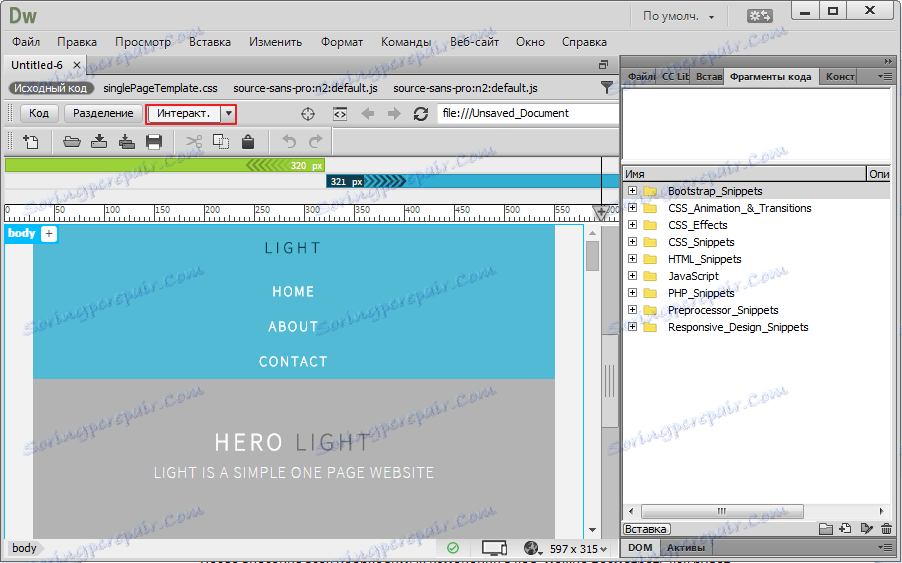
Task: Expand the CSS_Effects folder
Action: point(632,224)
